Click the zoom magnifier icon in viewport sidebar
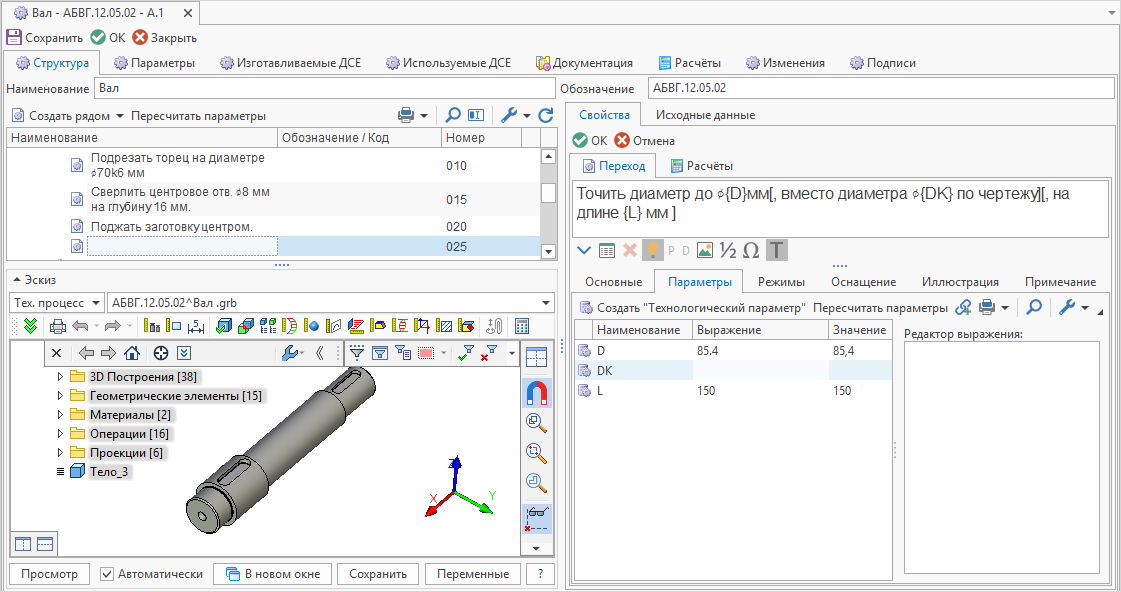The width and height of the screenshot is (1121, 592). pyautogui.click(x=536, y=423)
